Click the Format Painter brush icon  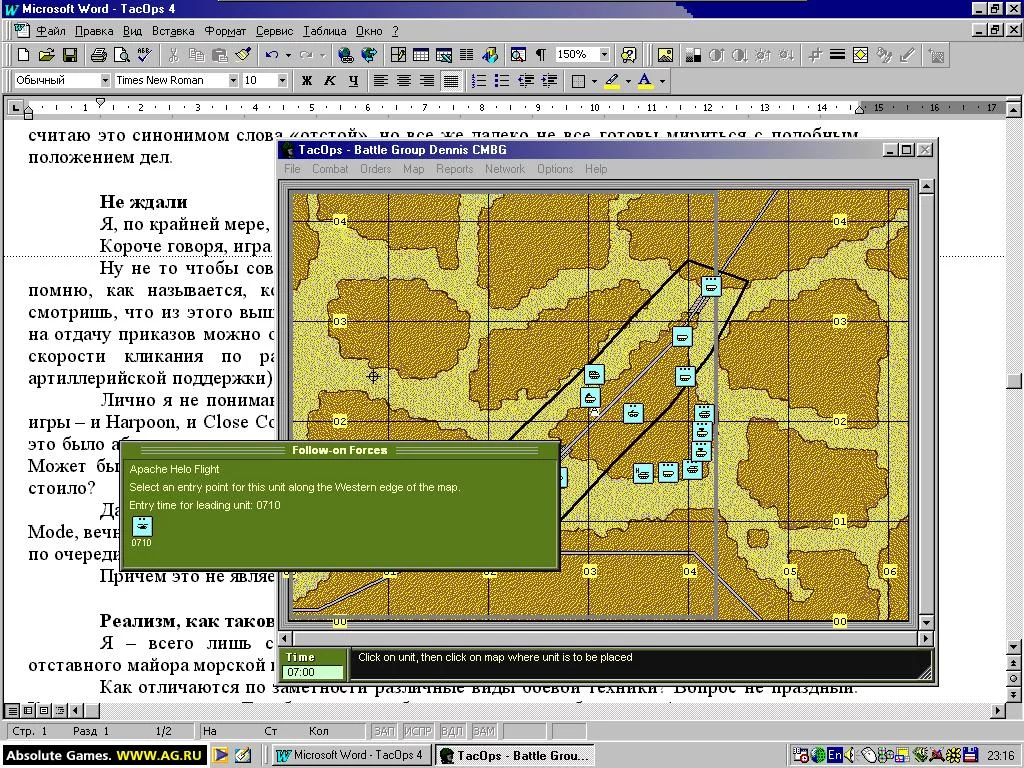[244, 55]
